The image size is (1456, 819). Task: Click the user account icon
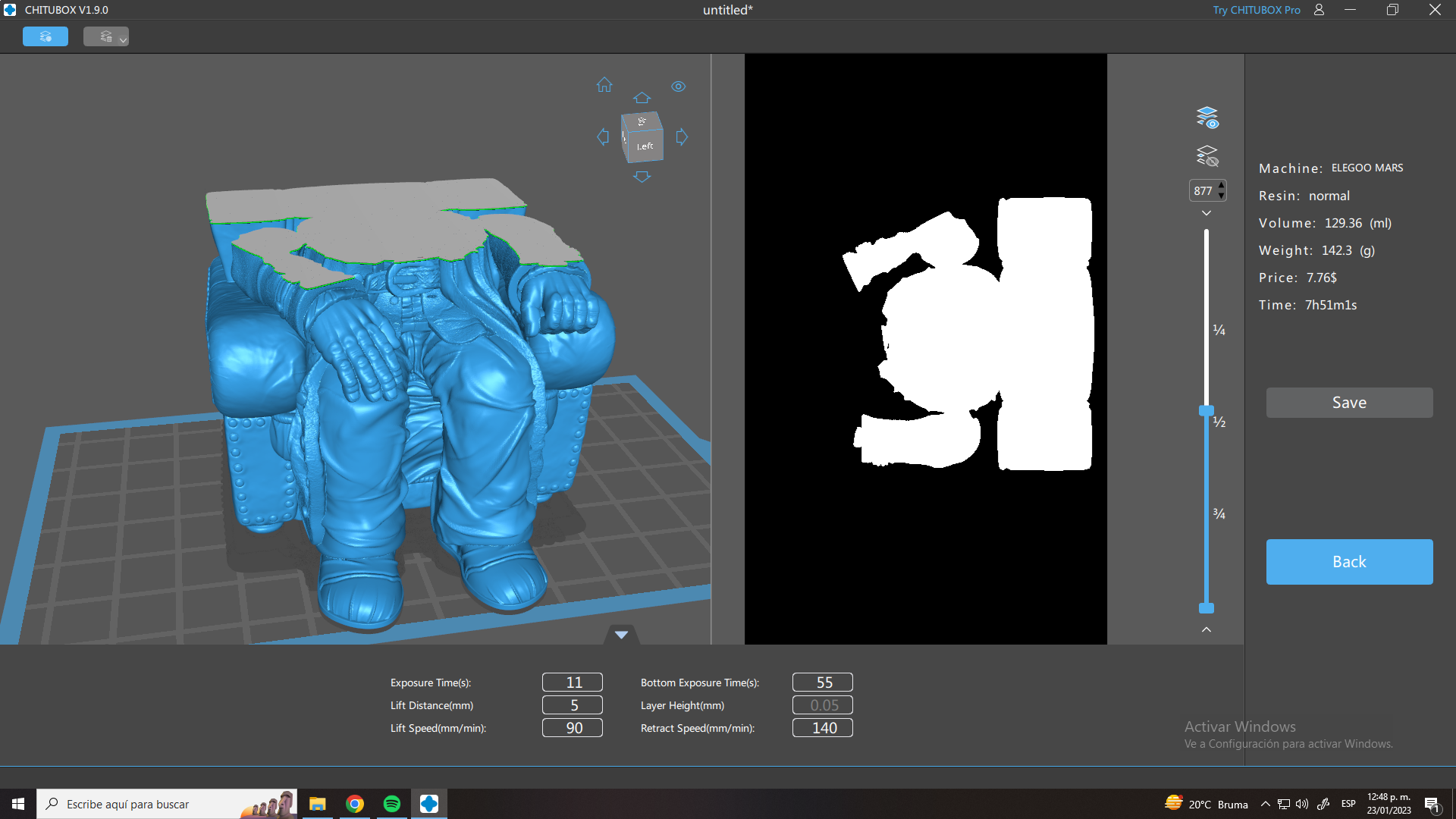click(1319, 10)
